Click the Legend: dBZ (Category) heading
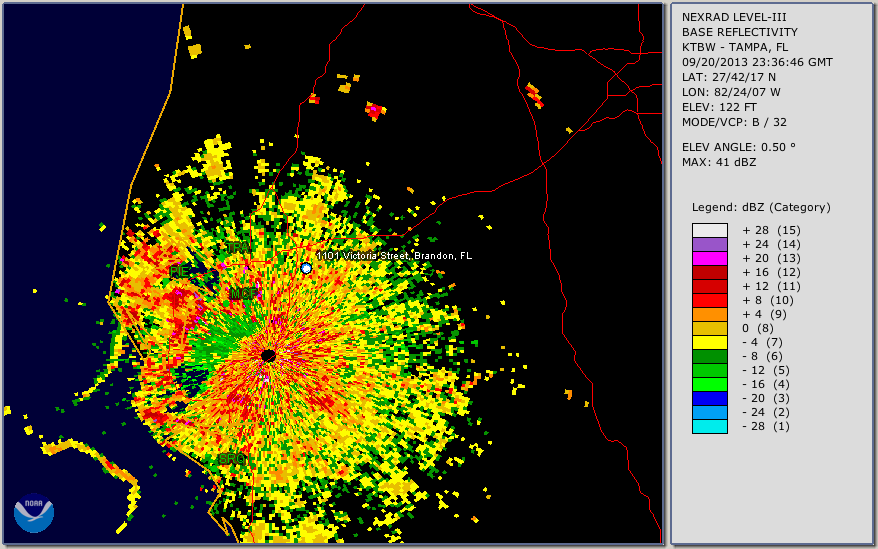The height and width of the screenshot is (549, 878). [x=761, y=207]
